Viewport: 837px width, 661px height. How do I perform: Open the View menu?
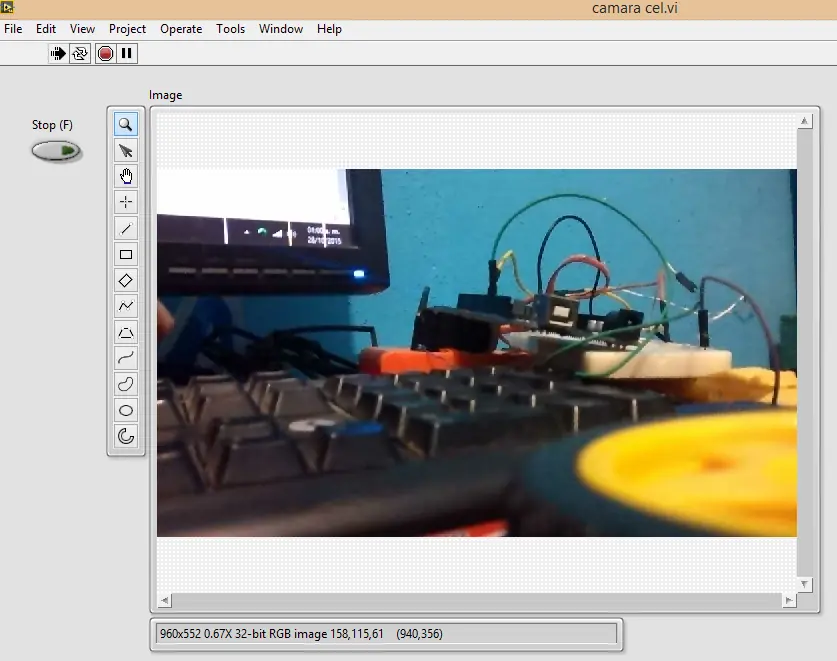[x=82, y=29]
